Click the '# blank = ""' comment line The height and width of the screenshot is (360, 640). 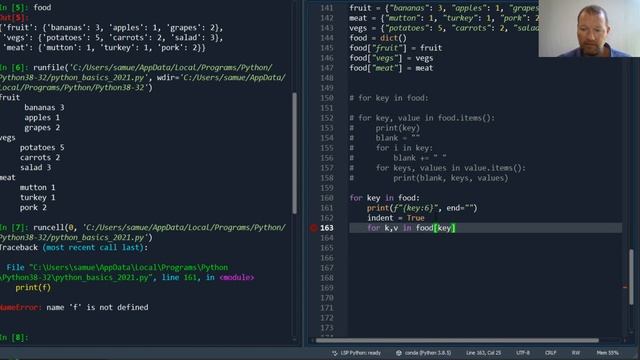tap(384, 138)
